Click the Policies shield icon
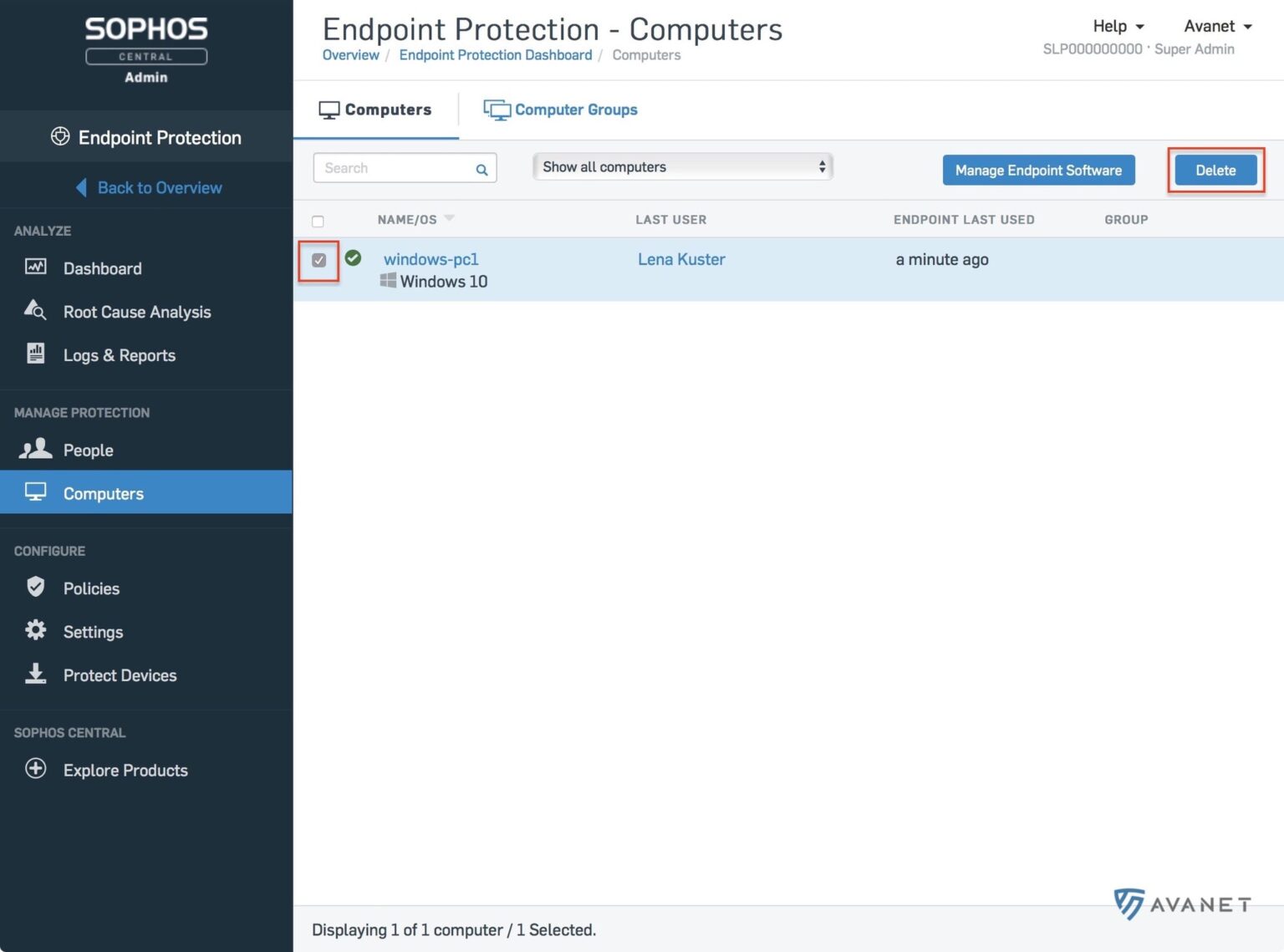Image resolution: width=1284 pixels, height=952 pixels. 34,588
